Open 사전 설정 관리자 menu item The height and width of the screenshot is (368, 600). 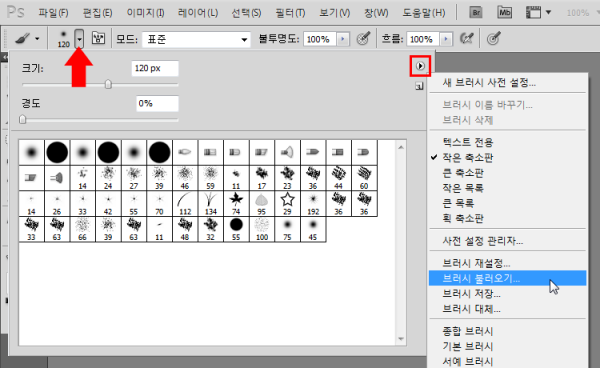pos(507,241)
